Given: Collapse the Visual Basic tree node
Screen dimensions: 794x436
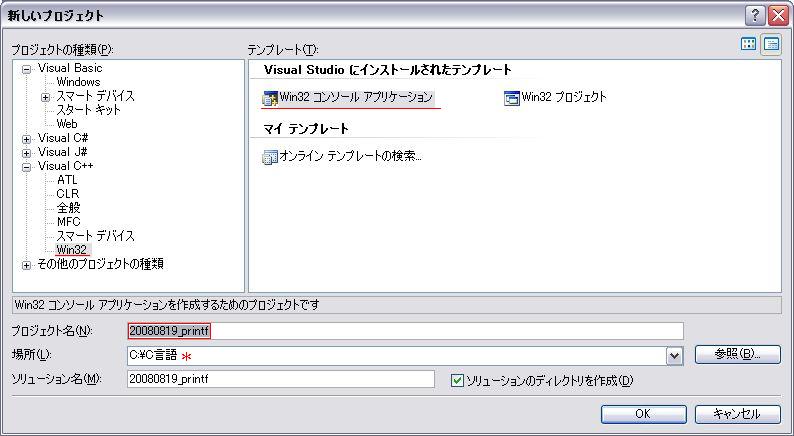Looking at the screenshot, I should tap(26, 69).
